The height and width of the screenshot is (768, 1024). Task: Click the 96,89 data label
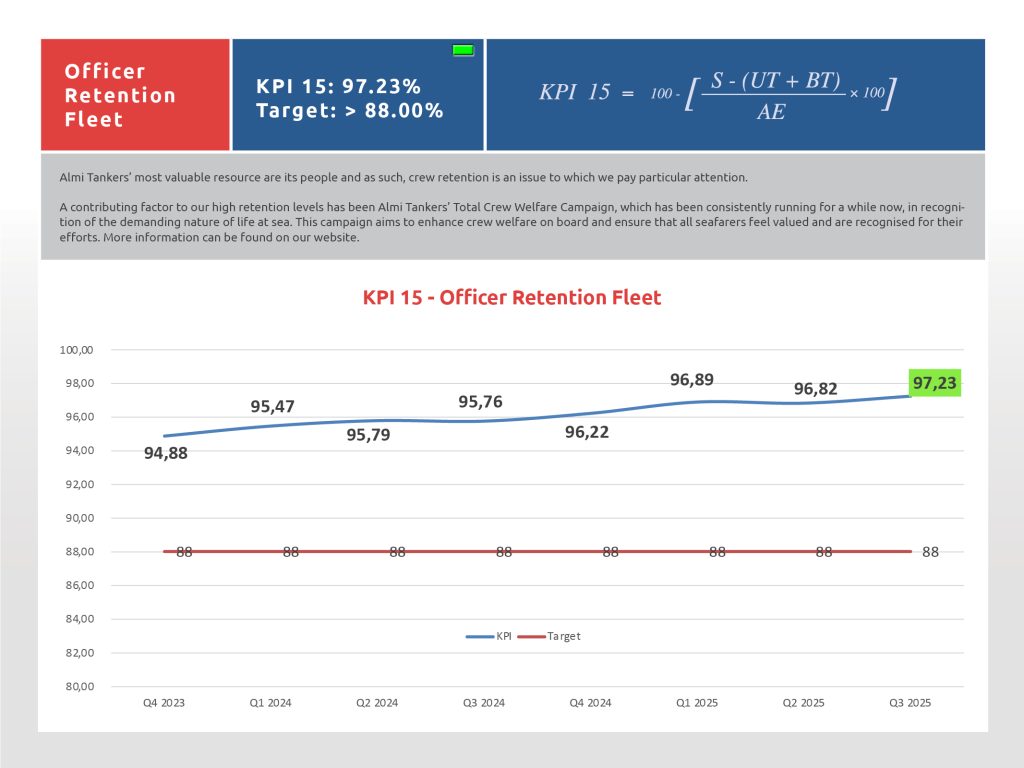pyautogui.click(x=692, y=379)
